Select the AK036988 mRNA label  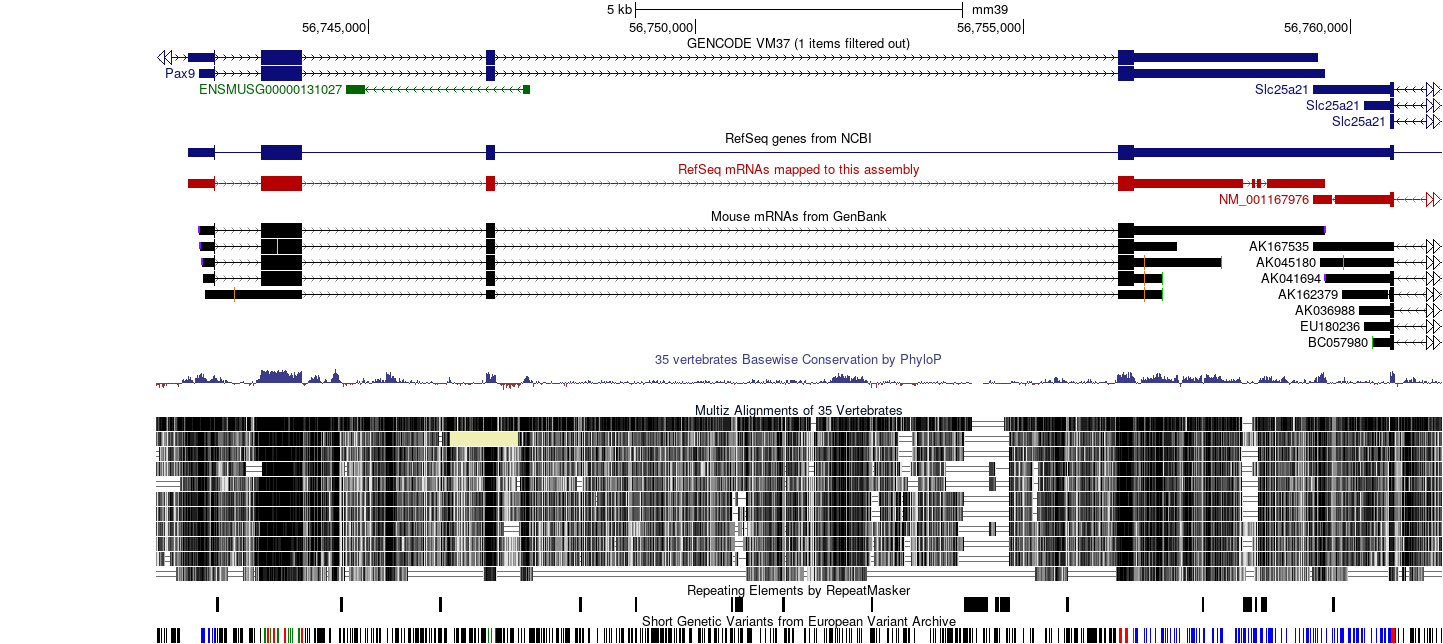pos(1324,310)
